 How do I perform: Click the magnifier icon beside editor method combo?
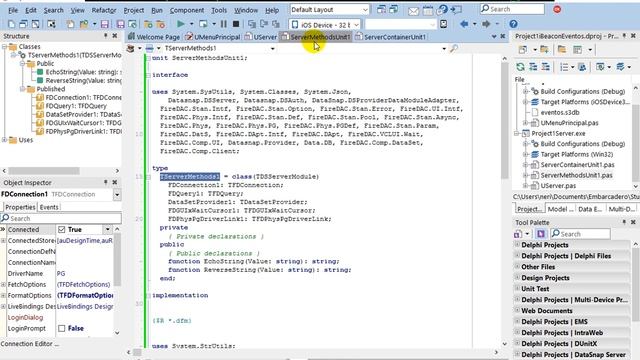453,49
